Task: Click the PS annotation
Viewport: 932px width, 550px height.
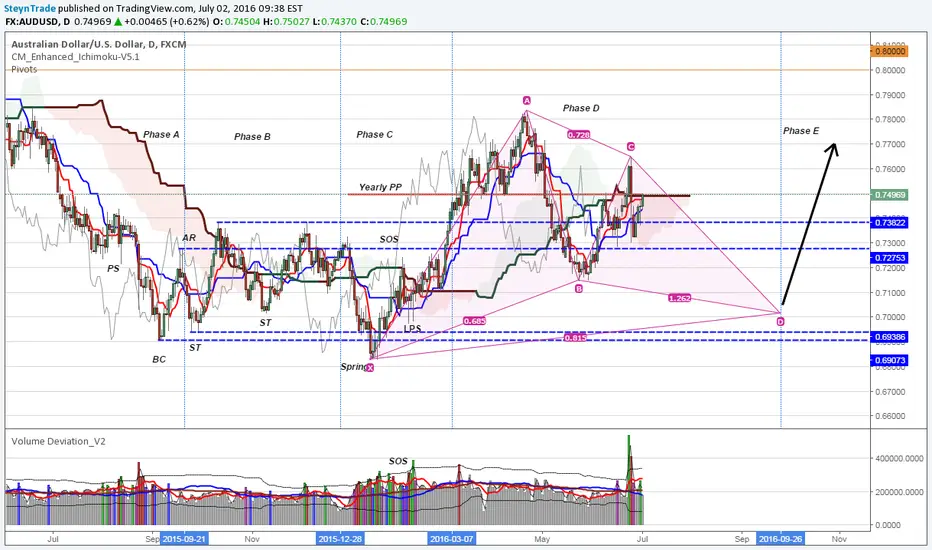Action: point(113,269)
